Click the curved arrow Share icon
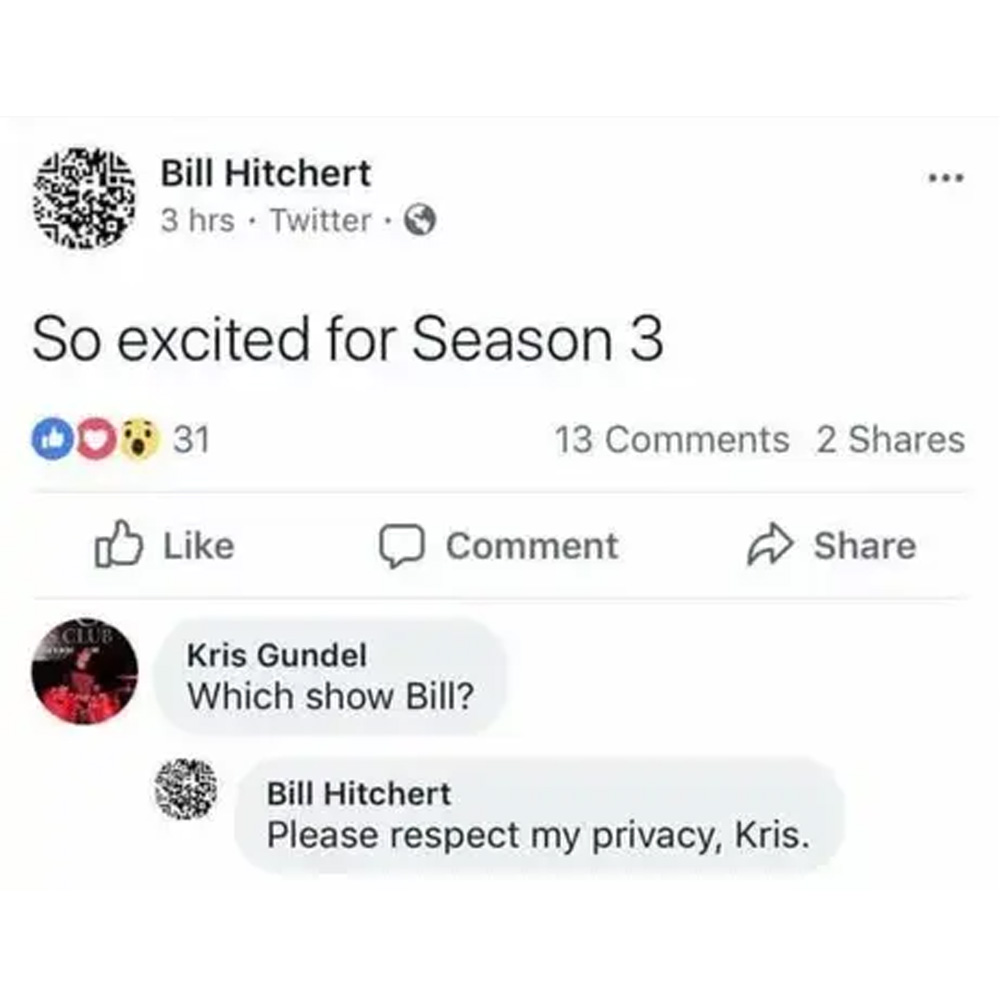 click(770, 545)
